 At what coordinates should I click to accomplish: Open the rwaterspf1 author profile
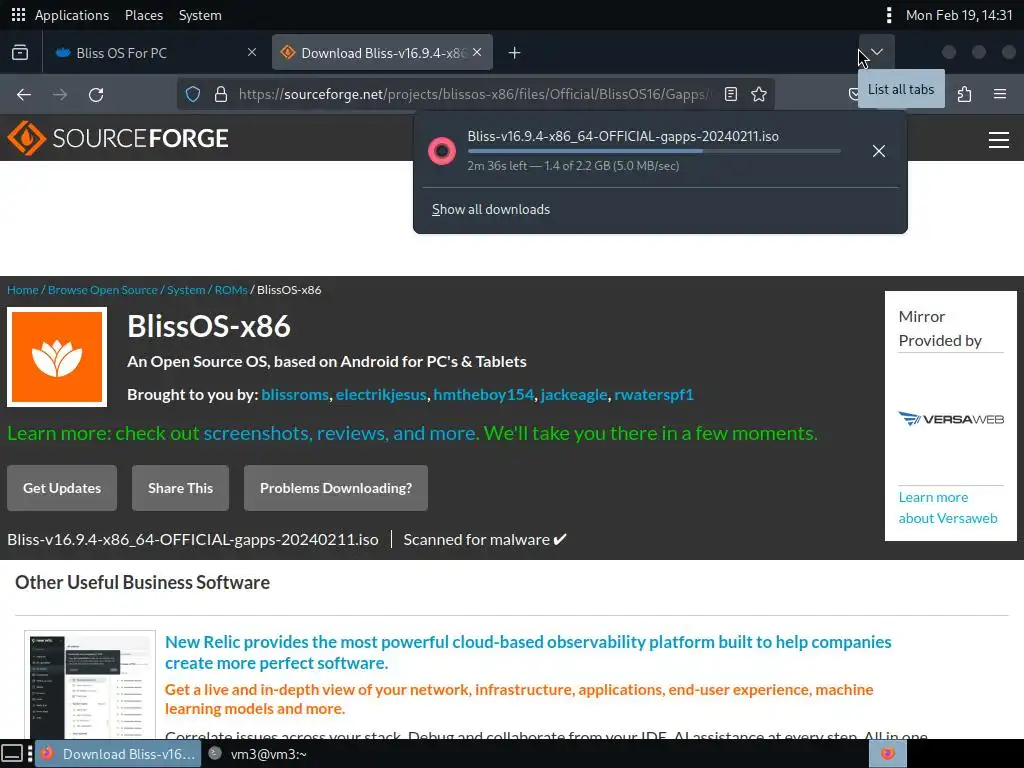pos(654,394)
